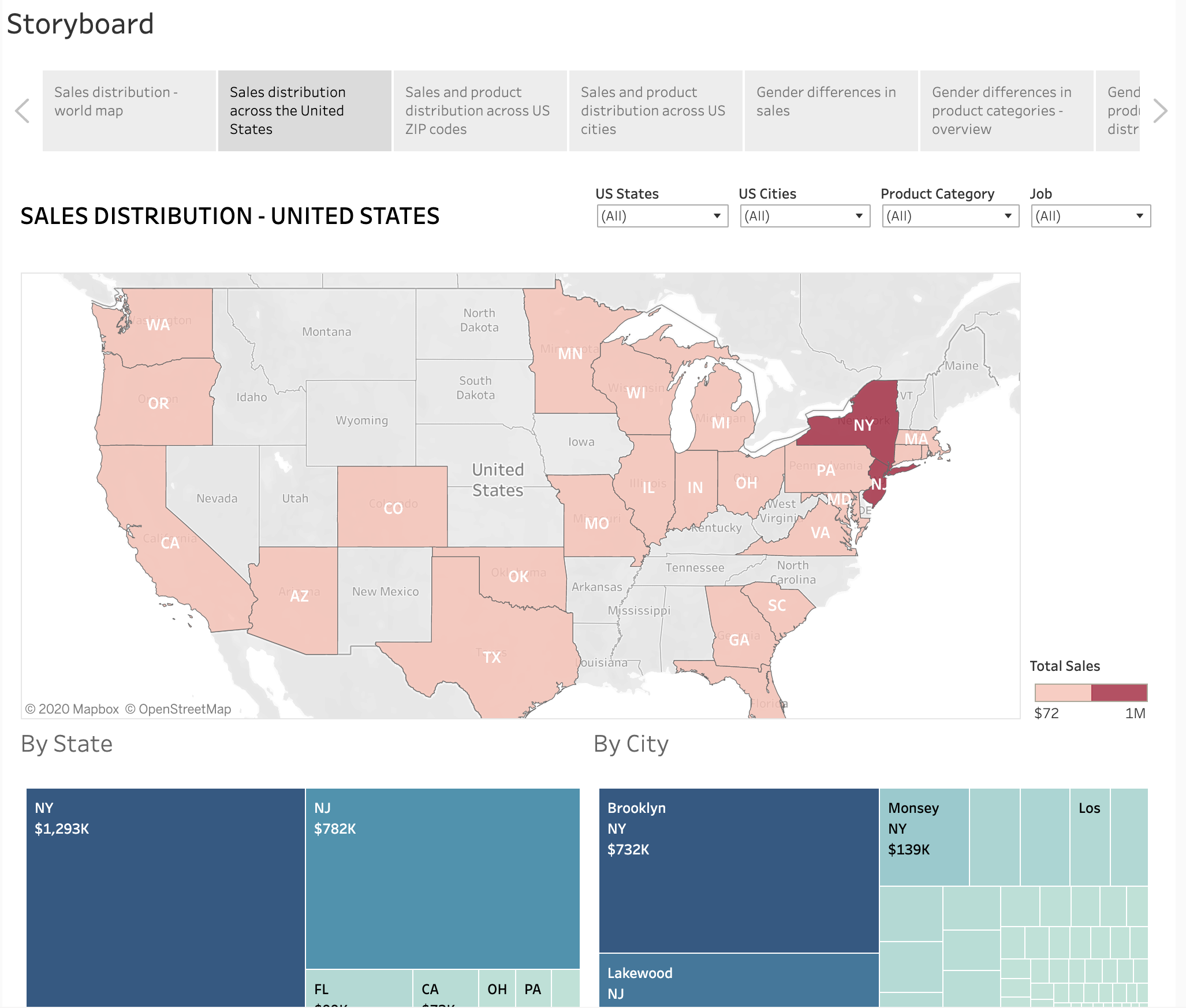
Task: Open Gender differences product categories overview tab
Action: point(1006,111)
